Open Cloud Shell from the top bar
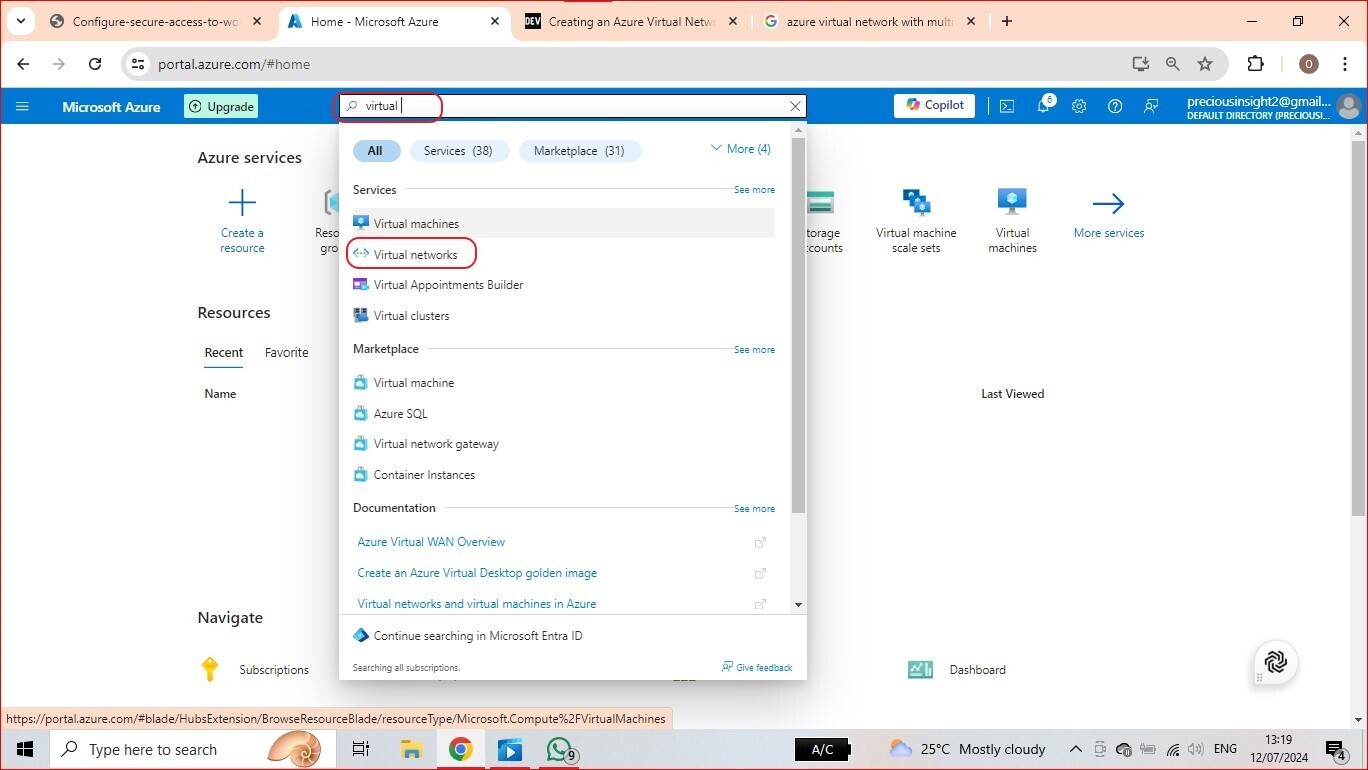Image resolution: width=1368 pixels, height=770 pixels. coord(1007,106)
